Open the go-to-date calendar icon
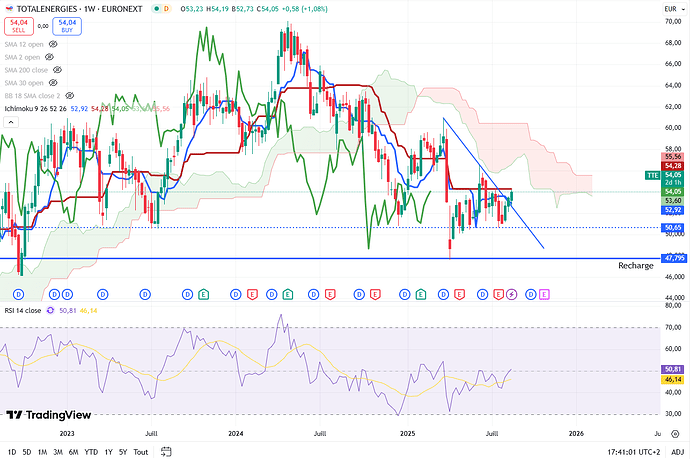Image resolution: width=690 pixels, height=459 pixels. pyautogui.click(x=166, y=452)
